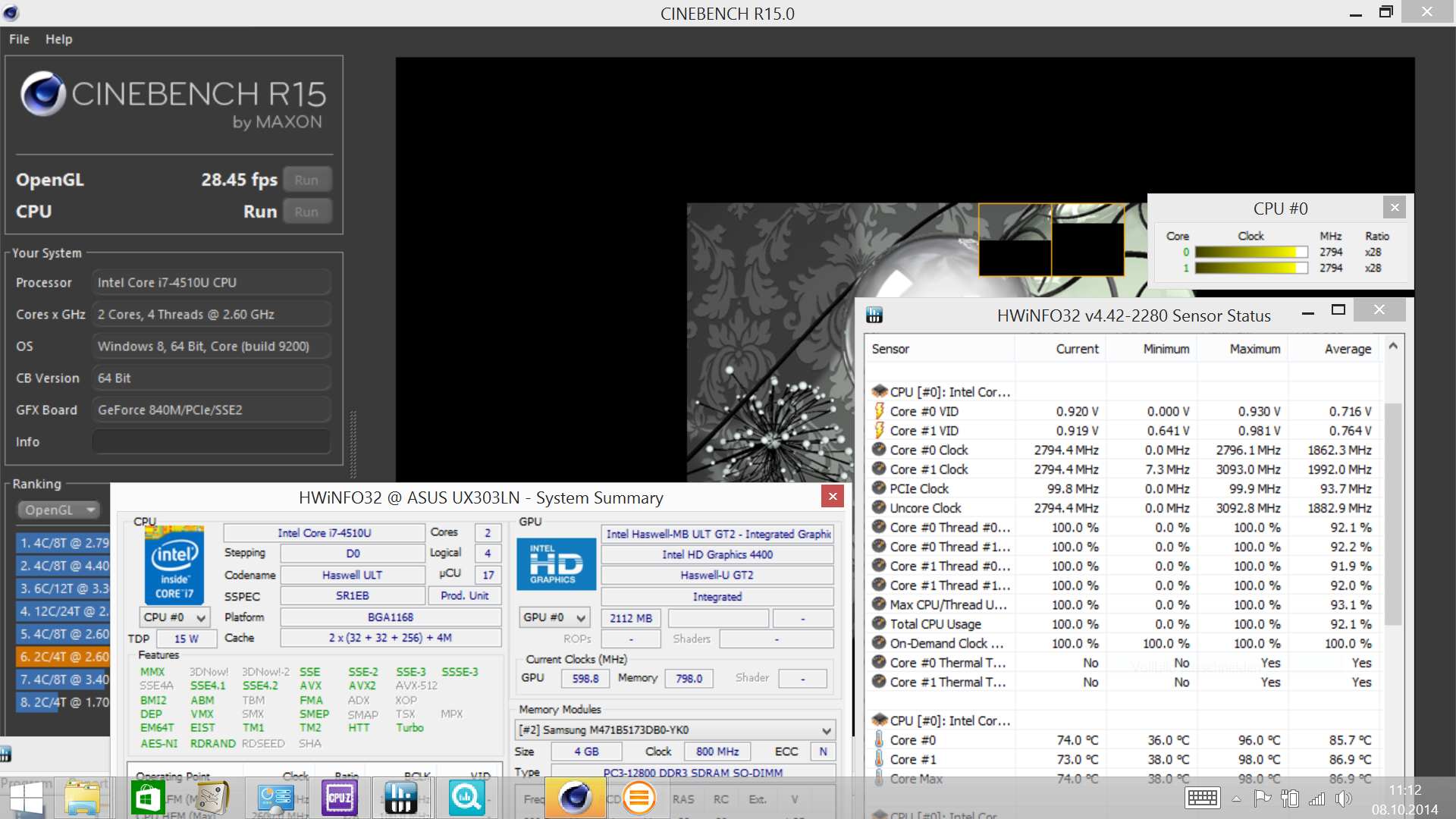Click the volume speaker tray icon
The width and height of the screenshot is (1456, 819).
pyautogui.click(x=1343, y=799)
